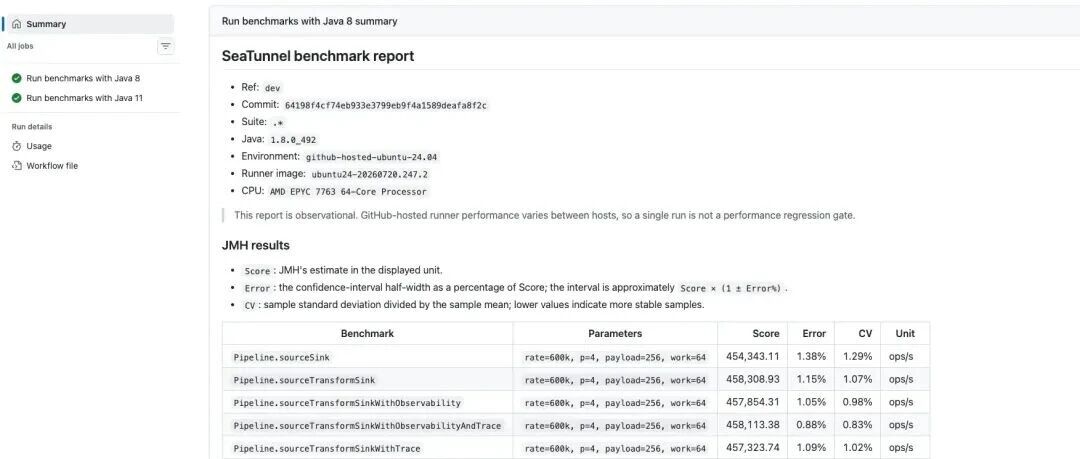Click green check icon for Java 8 job
Viewport: 1080px width, 459px height.
coord(17,79)
